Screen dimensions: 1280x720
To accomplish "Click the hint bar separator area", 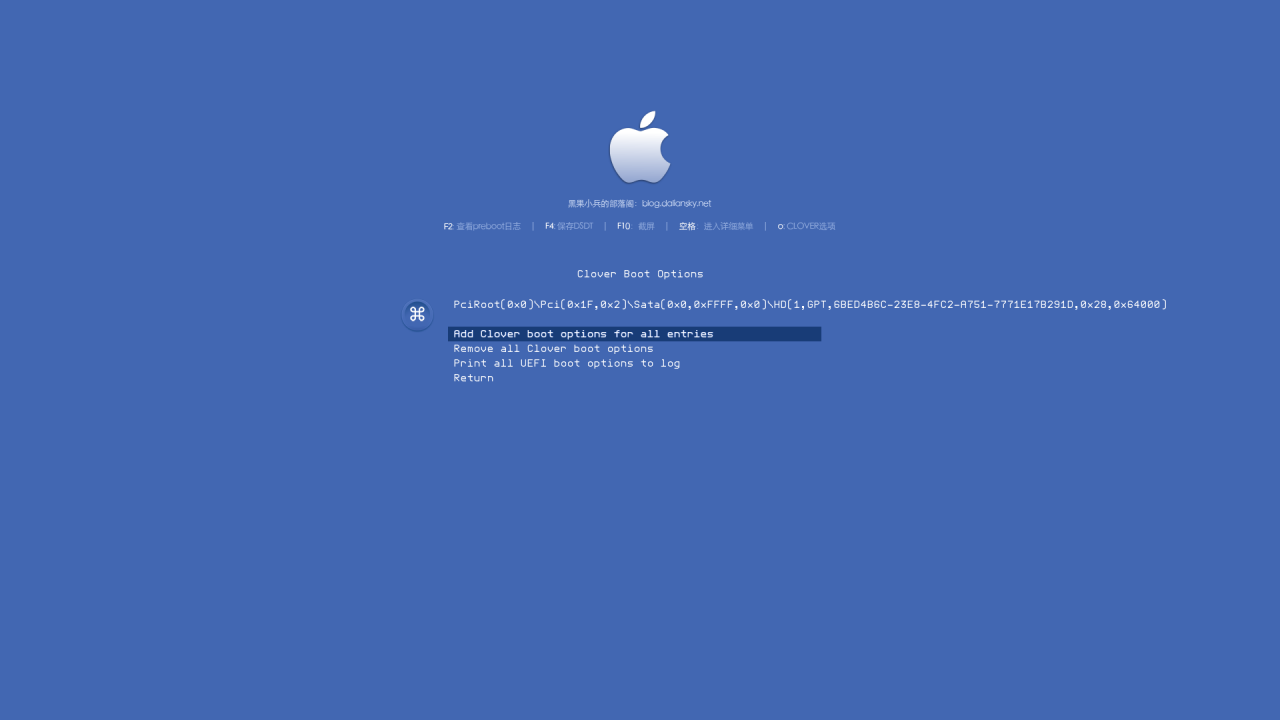I will (x=666, y=226).
